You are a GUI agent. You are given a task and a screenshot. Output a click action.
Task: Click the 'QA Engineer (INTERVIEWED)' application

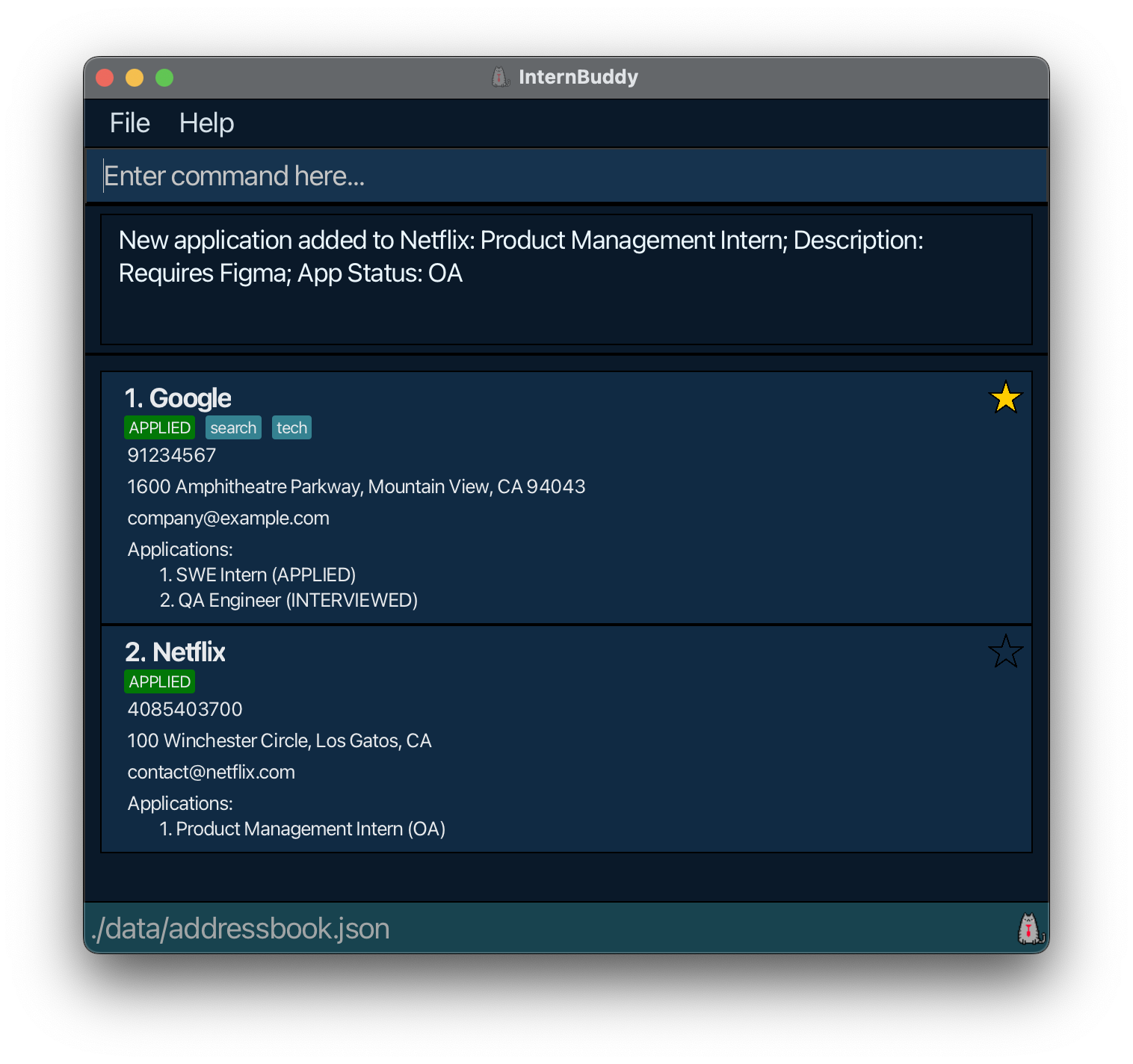tap(288, 600)
